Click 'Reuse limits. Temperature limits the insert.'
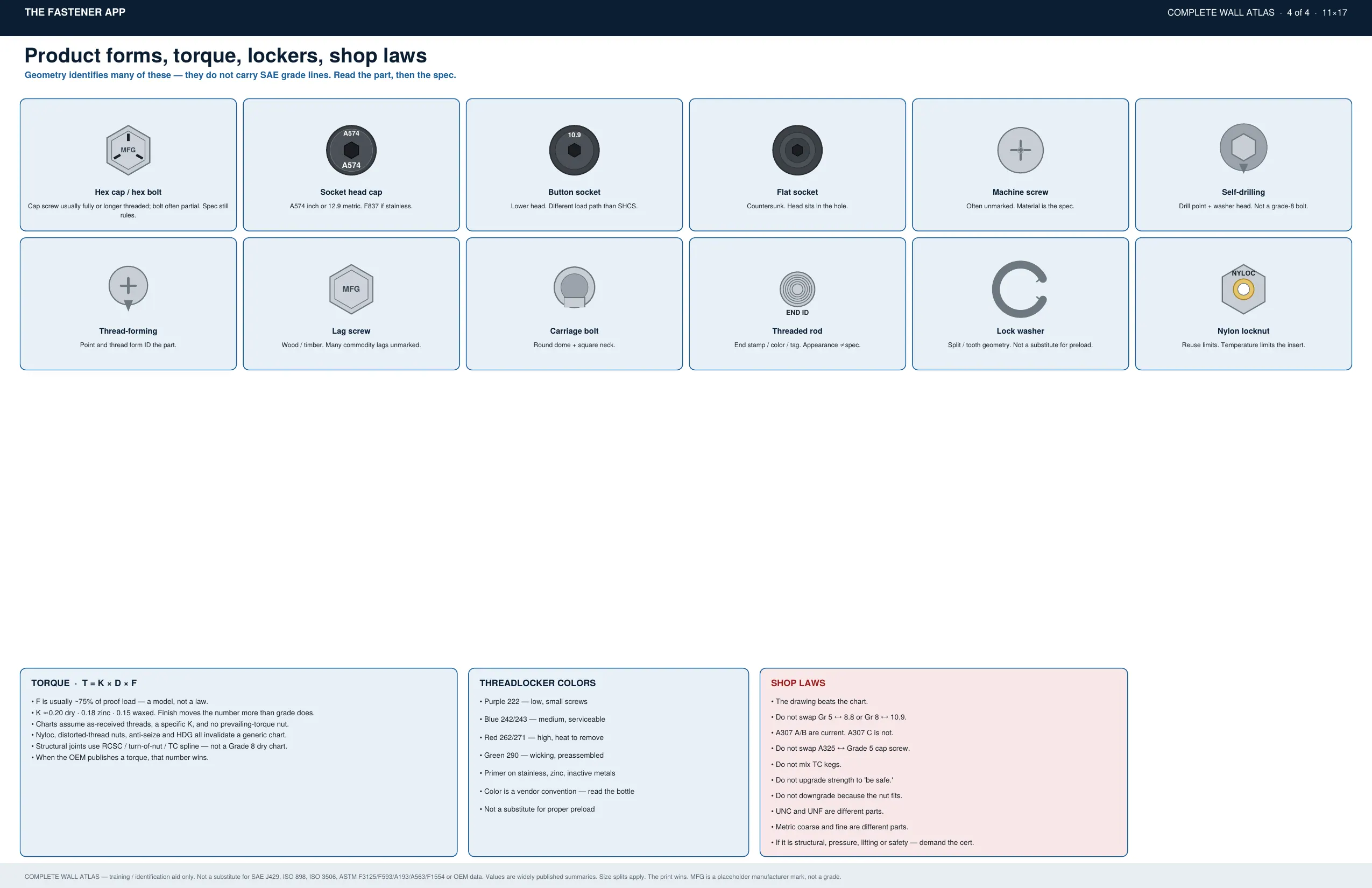Image resolution: width=1372 pixels, height=888 pixels. click(1243, 345)
